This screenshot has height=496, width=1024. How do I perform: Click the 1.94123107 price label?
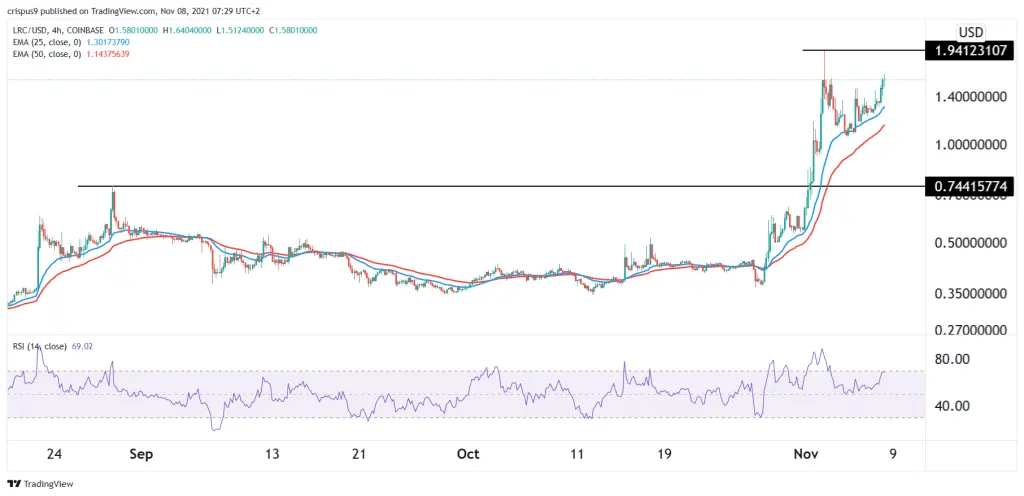[970, 50]
